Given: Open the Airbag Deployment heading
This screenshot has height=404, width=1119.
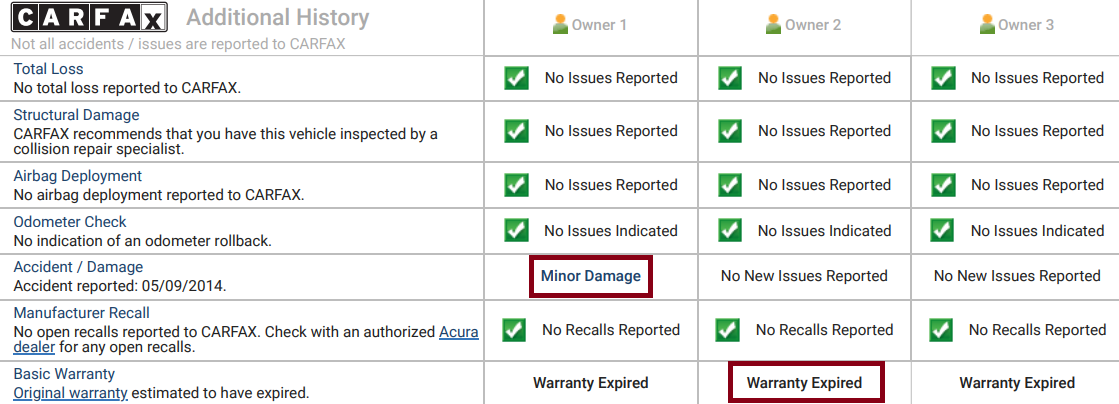Looking at the screenshot, I should 77,176.
